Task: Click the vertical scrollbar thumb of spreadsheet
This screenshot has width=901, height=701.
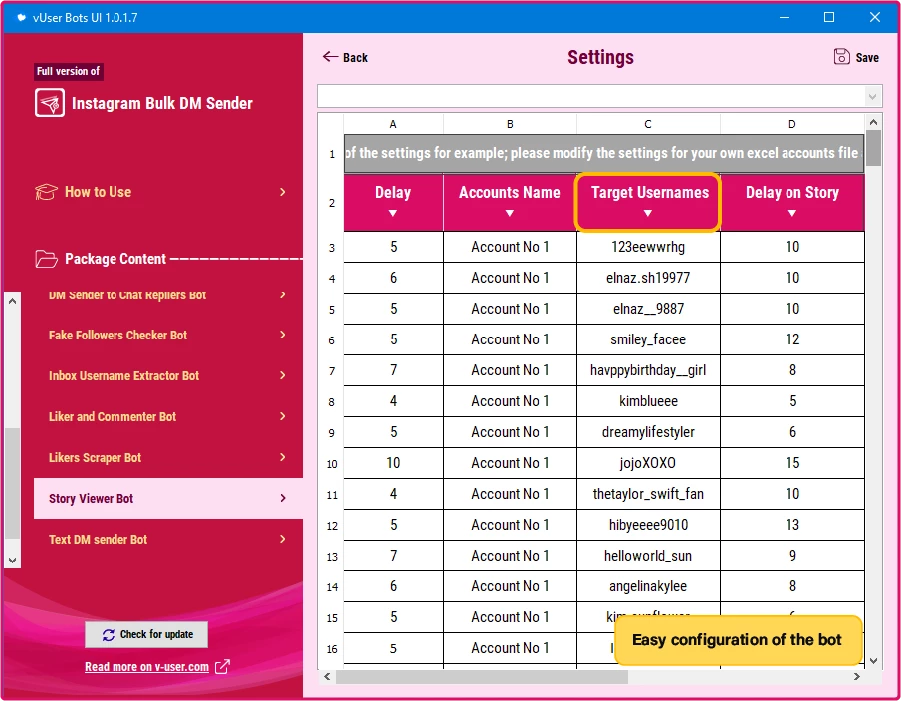Action: 873,148
